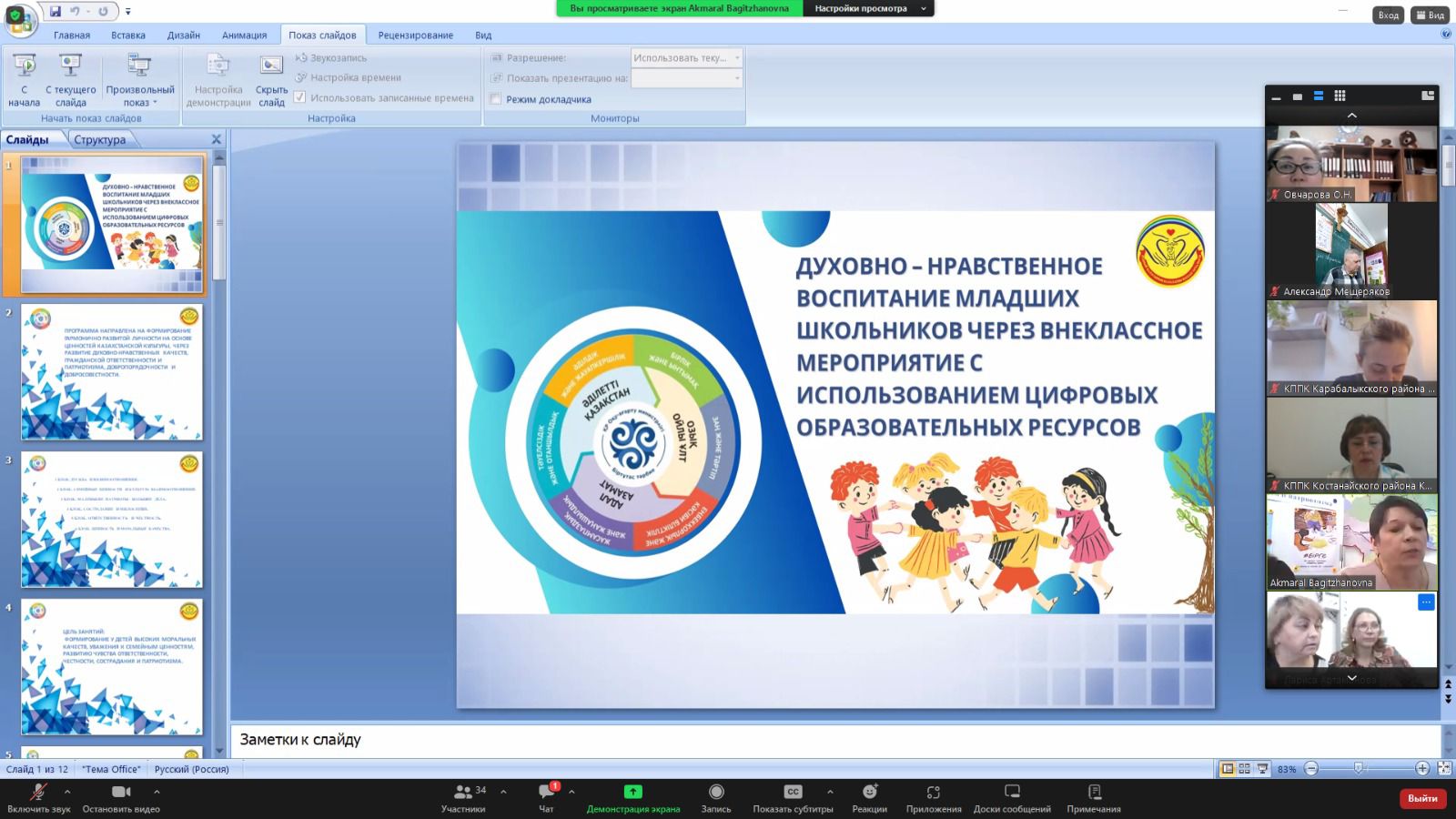Image resolution: width=1456 pixels, height=819 pixels.
Task: Start slideshow from current slide (С текущего слайда)
Action: [x=70, y=80]
